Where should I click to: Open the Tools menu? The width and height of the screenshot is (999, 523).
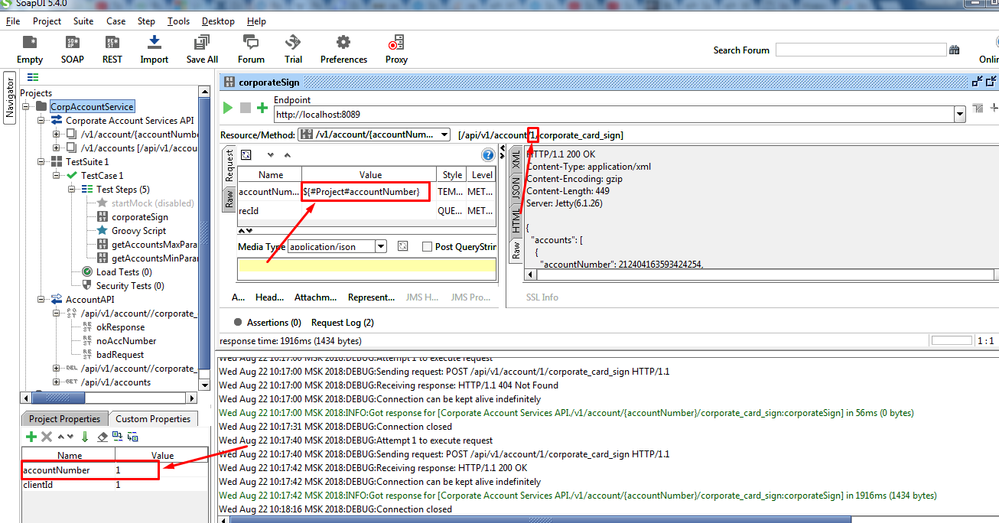point(179,21)
